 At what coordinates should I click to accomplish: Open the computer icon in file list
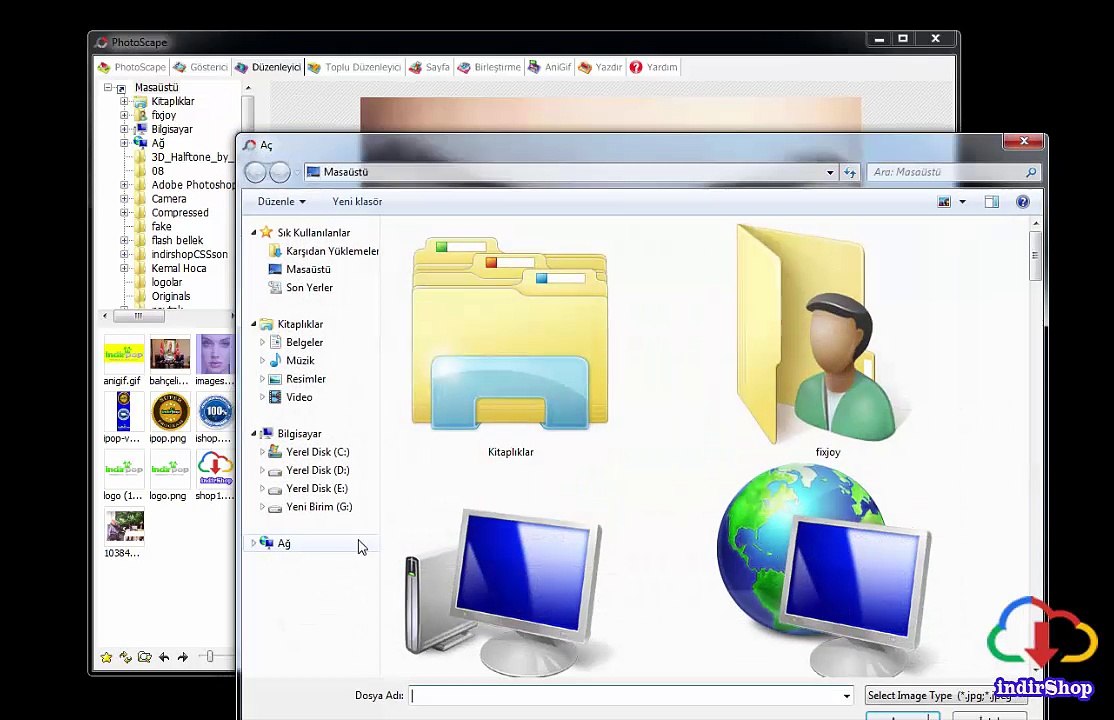pyautogui.click(x=506, y=591)
